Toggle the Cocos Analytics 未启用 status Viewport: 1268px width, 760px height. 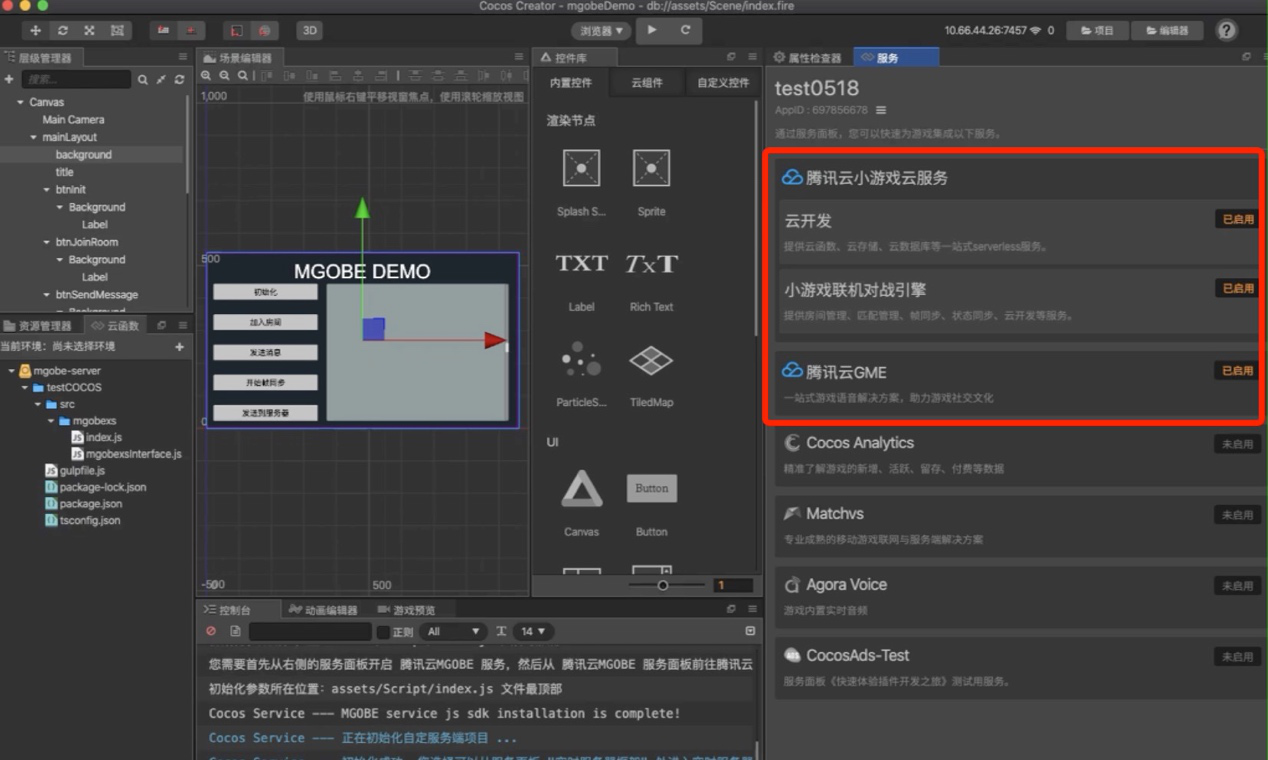[1236, 444]
